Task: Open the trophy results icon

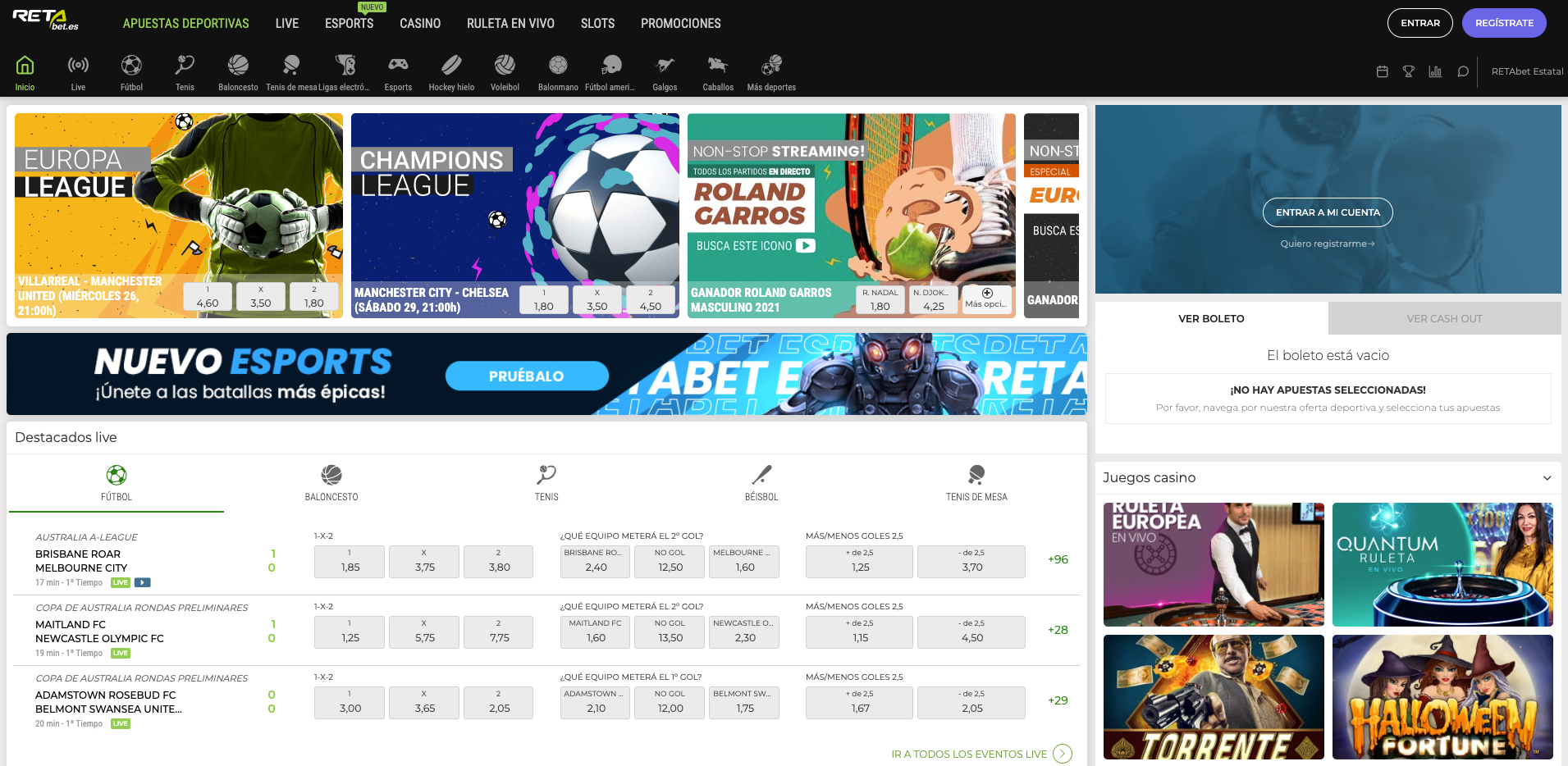Action: pyautogui.click(x=1408, y=71)
